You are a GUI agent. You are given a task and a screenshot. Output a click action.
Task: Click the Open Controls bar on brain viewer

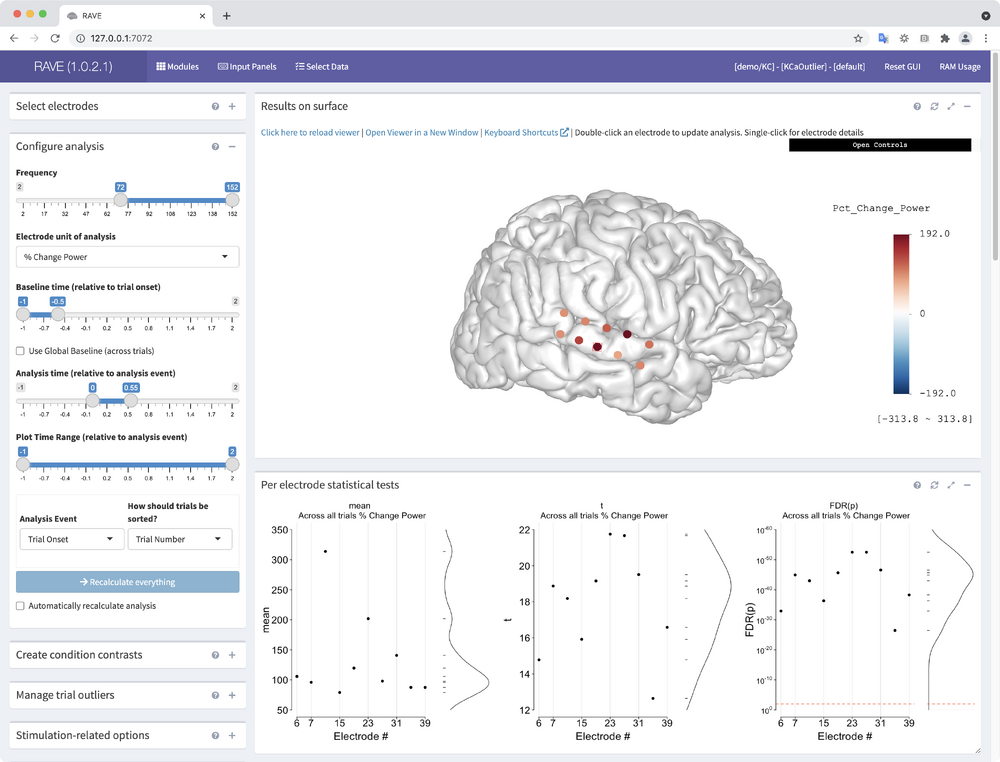880,144
